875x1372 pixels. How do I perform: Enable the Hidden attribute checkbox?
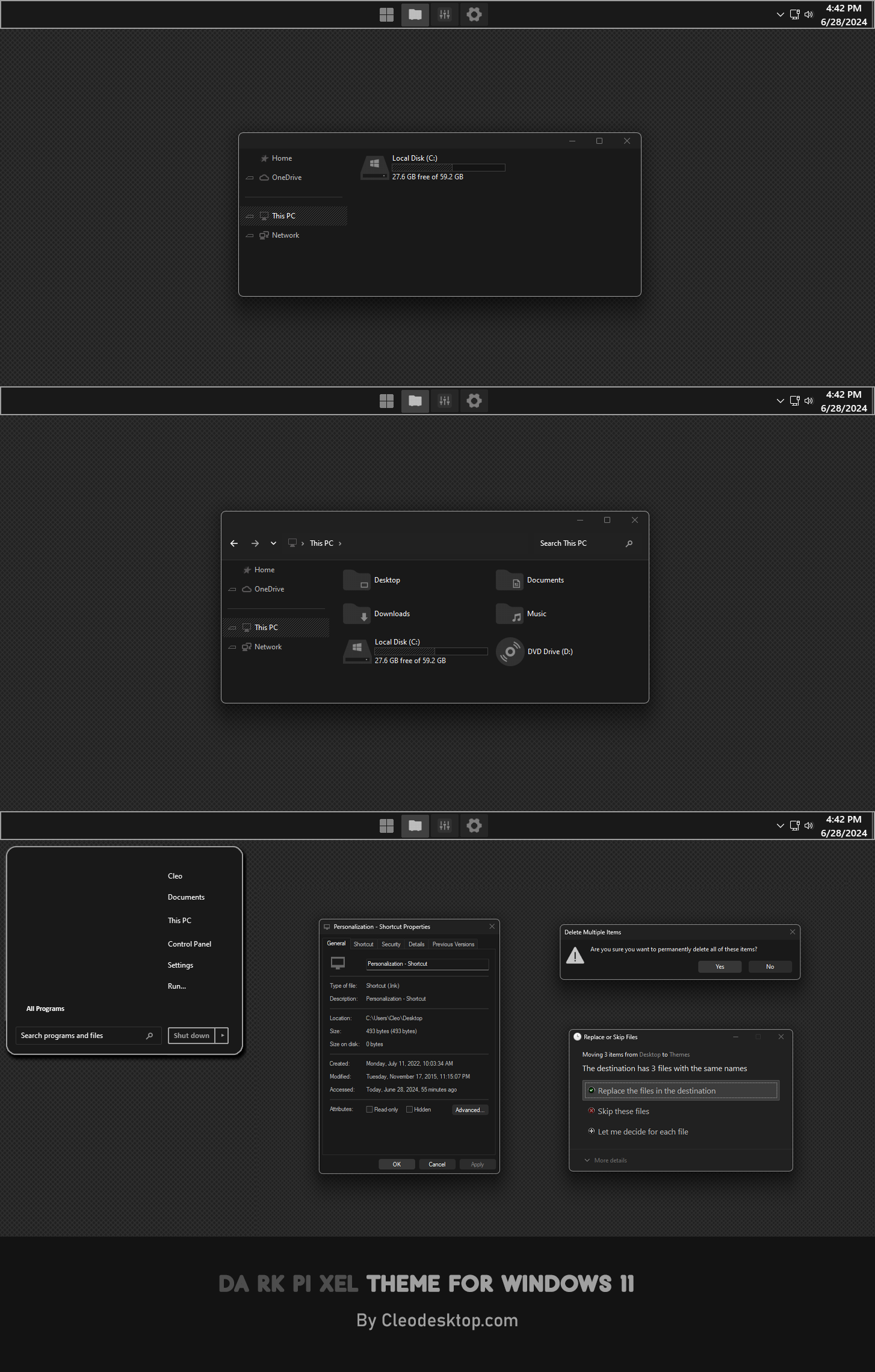tap(409, 1110)
